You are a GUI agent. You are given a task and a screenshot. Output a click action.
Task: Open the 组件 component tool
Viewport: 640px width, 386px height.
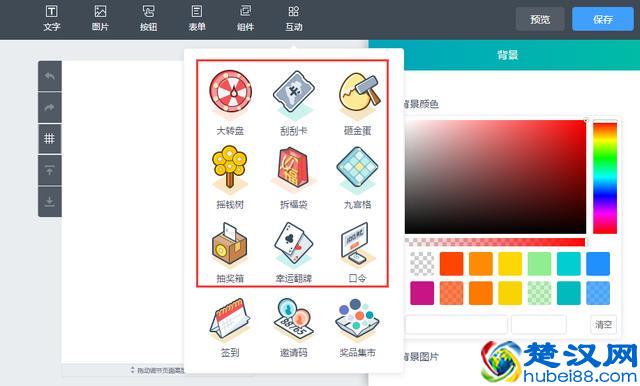pyautogui.click(x=245, y=18)
